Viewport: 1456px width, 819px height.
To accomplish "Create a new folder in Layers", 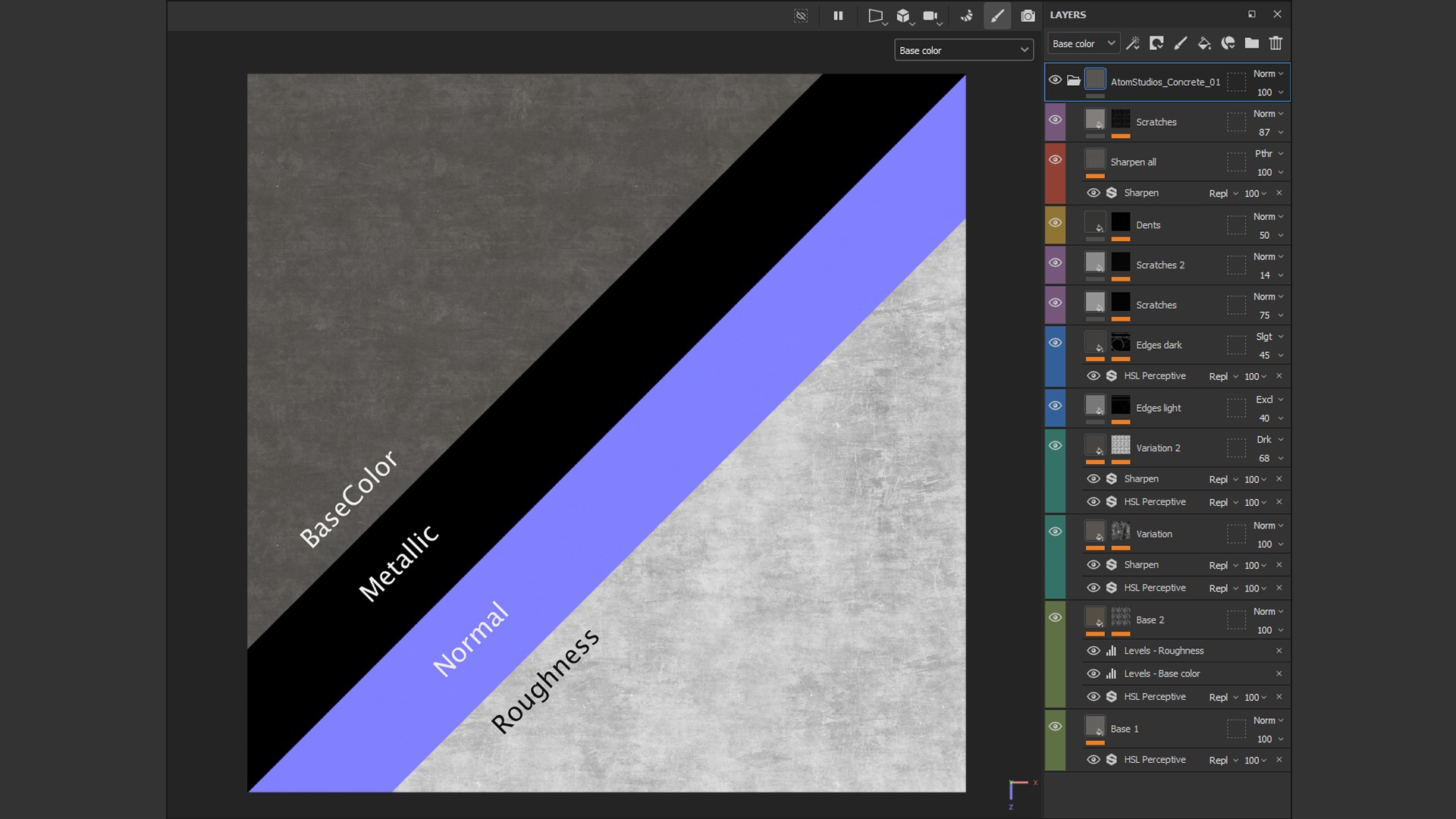I will tap(1252, 43).
